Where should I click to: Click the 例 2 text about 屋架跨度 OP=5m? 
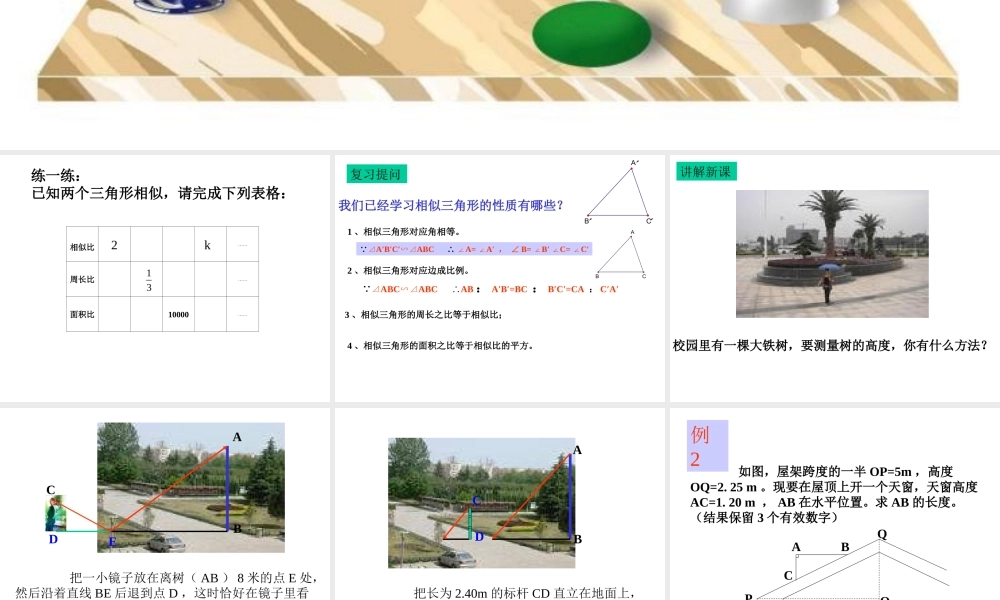click(834, 494)
